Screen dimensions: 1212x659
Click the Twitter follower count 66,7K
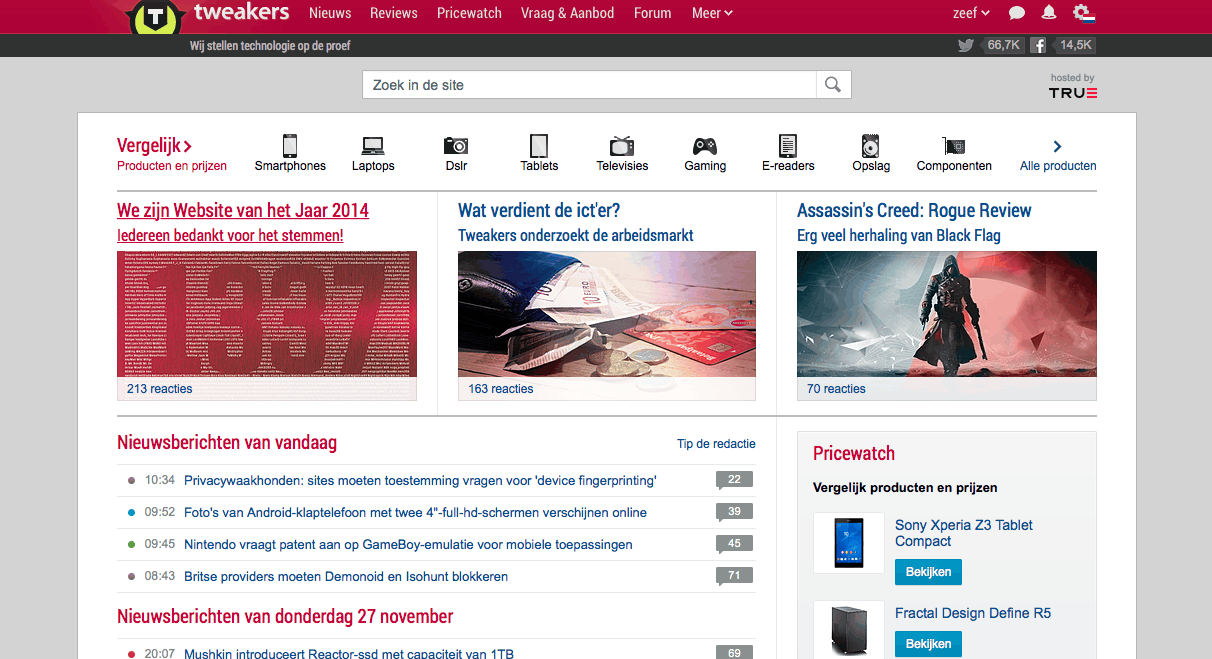click(x=1003, y=45)
